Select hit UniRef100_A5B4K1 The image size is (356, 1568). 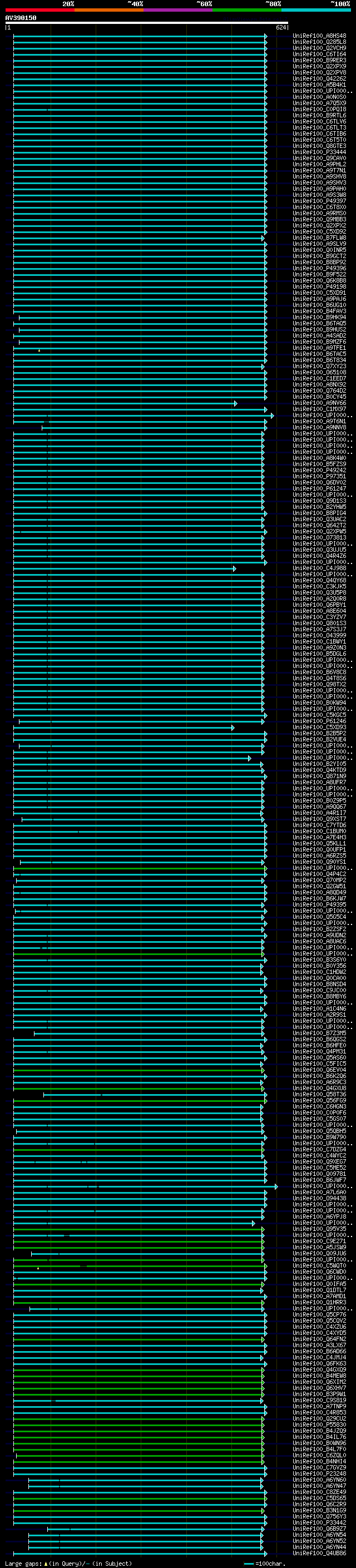pos(319,85)
